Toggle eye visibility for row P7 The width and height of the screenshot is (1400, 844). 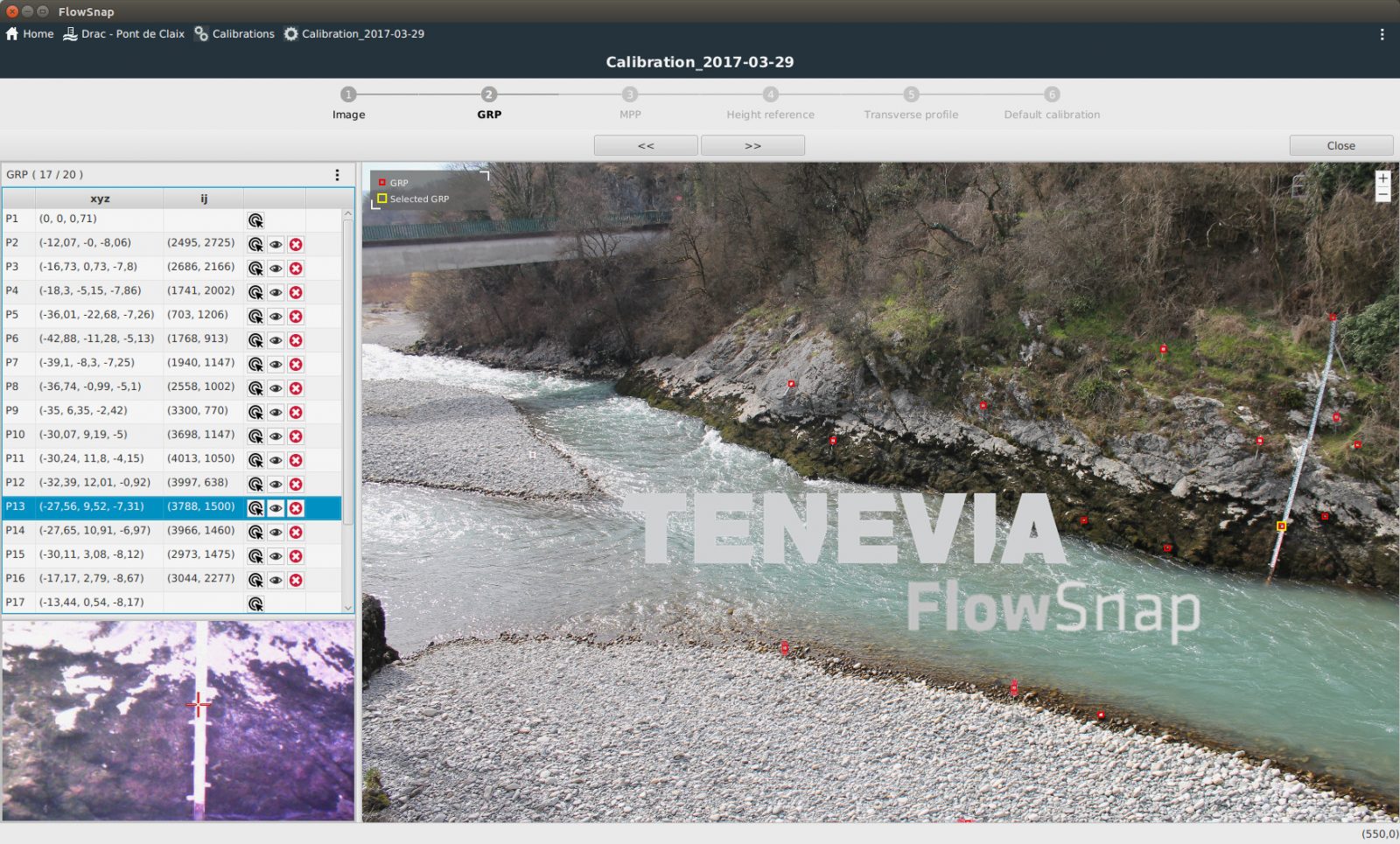(x=276, y=365)
